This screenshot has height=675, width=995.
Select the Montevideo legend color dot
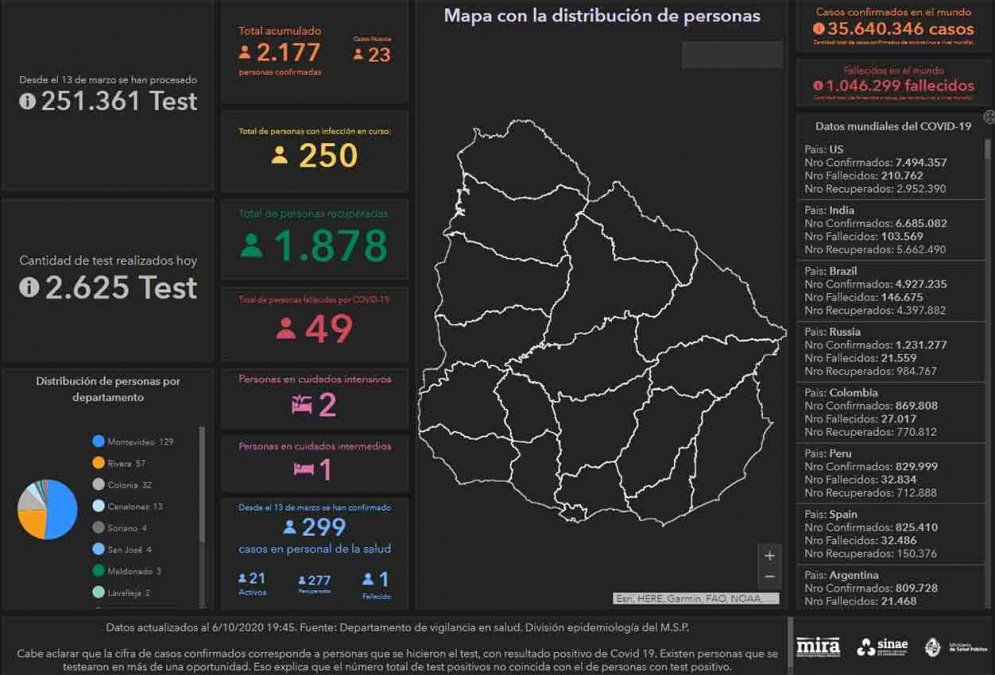point(98,441)
